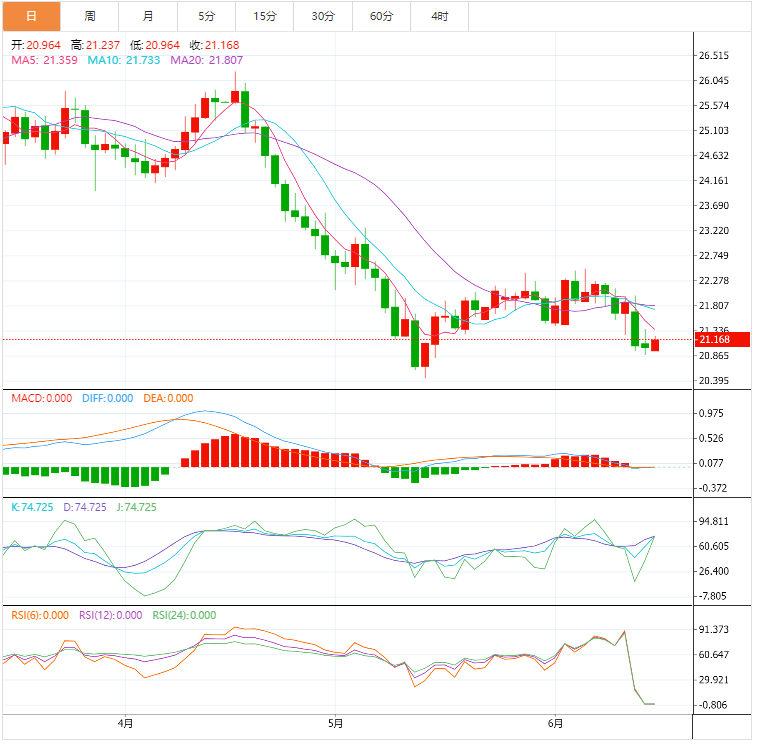The image size is (758, 750).
Task: Click the 4月 date axis marker
Action: [x=125, y=724]
